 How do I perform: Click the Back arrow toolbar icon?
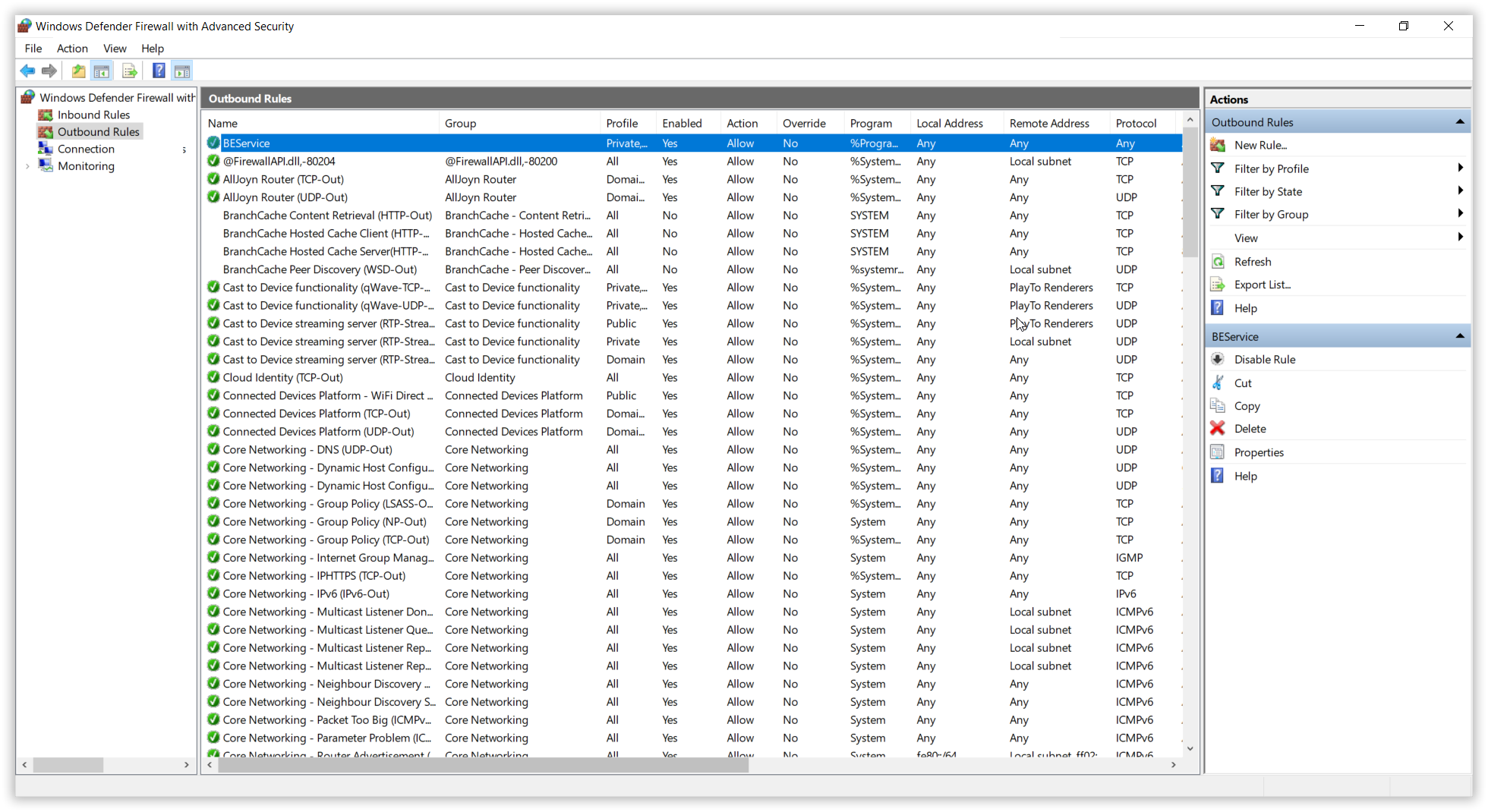pyautogui.click(x=27, y=71)
